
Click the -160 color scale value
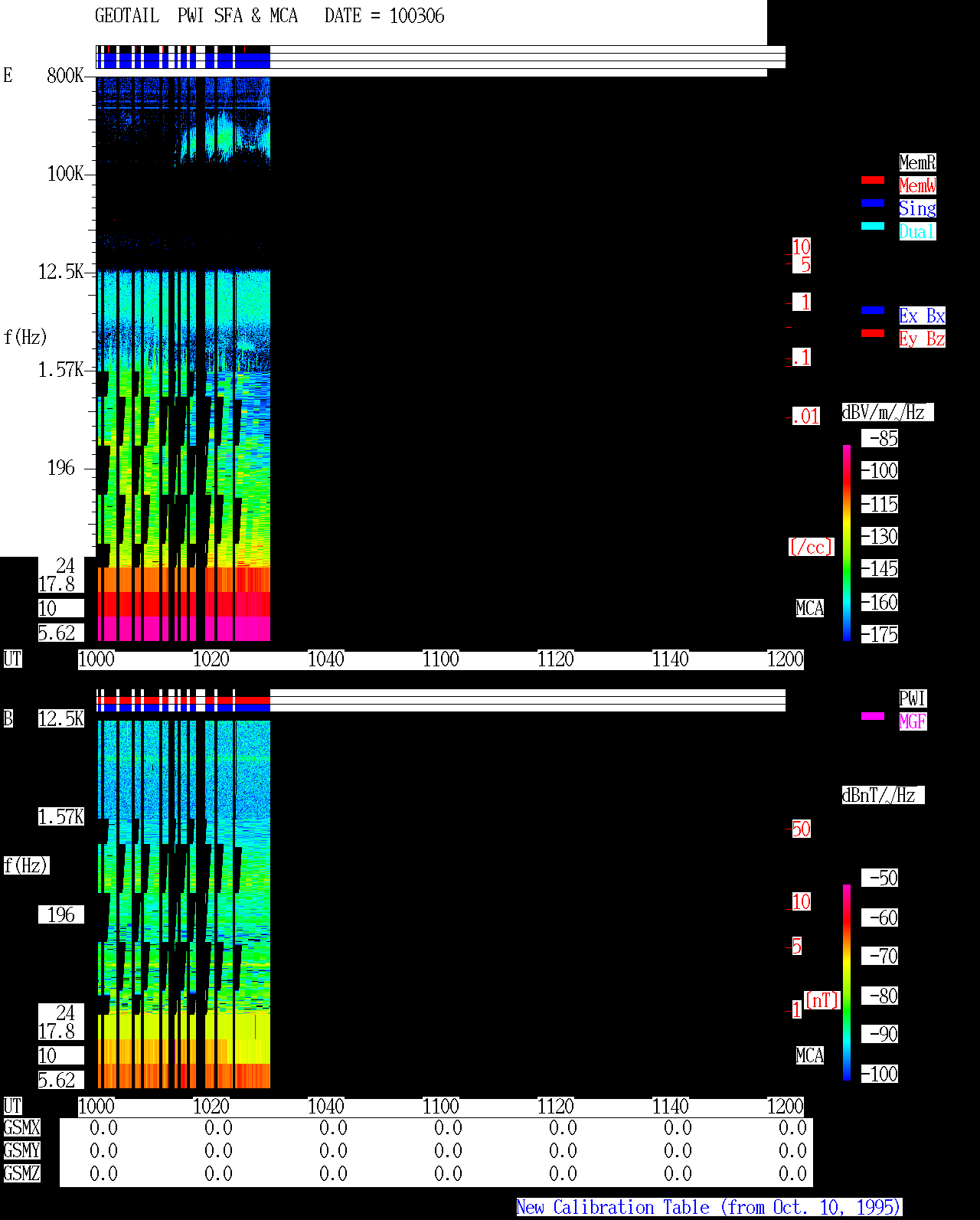[880, 602]
